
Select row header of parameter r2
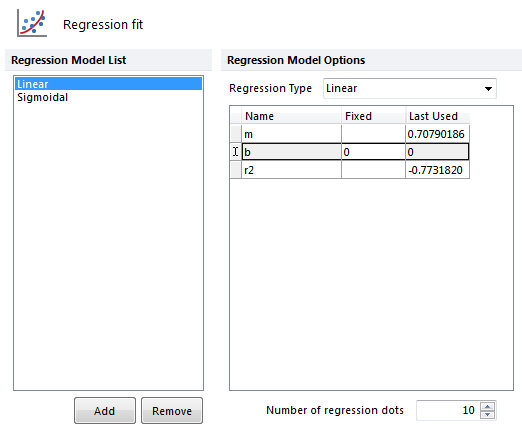[x=236, y=170]
